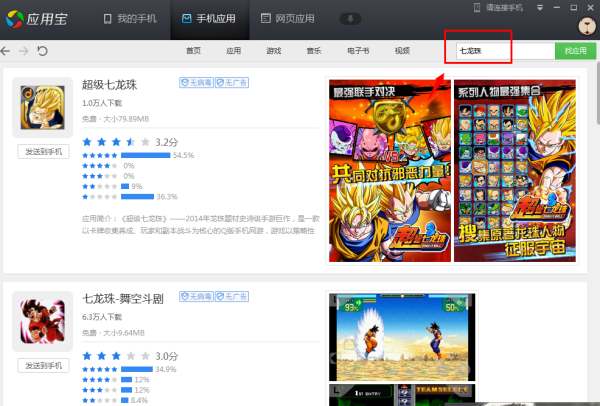Click the 超级七龙珠 应用简介 description text
The height and width of the screenshot is (406, 600).
(201, 225)
